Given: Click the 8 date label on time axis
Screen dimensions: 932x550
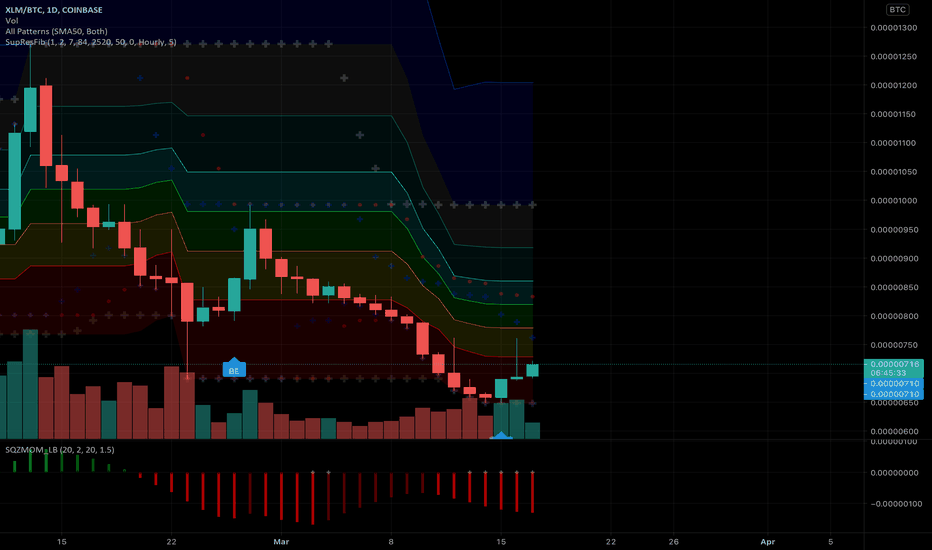Looking at the screenshot, I should [x=391, y=542].
